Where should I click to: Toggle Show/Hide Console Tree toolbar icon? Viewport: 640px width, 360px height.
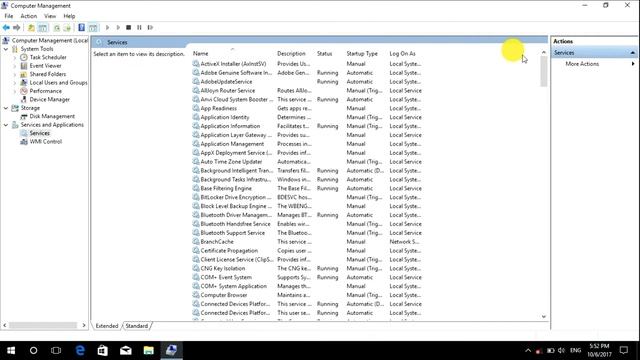coord(42,28)
